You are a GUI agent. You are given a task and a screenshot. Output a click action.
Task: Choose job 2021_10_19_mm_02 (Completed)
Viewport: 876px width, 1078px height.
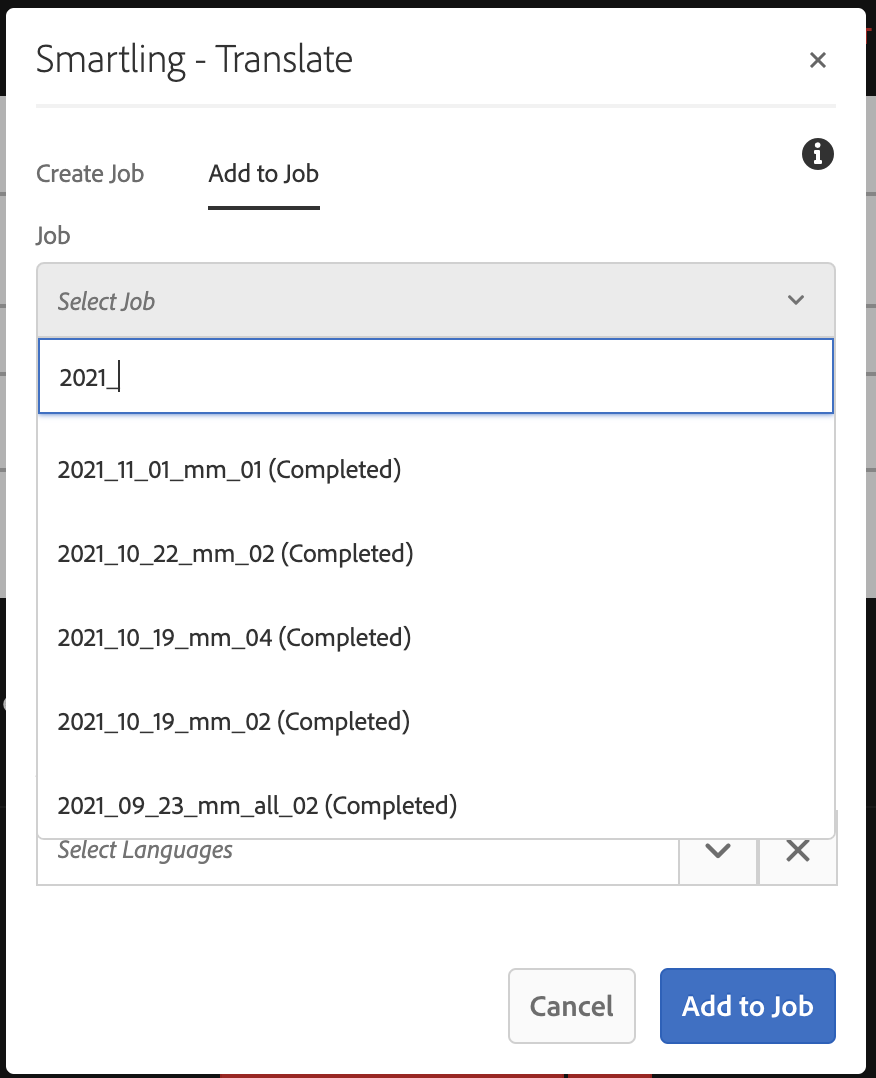[x=233, y=721]
